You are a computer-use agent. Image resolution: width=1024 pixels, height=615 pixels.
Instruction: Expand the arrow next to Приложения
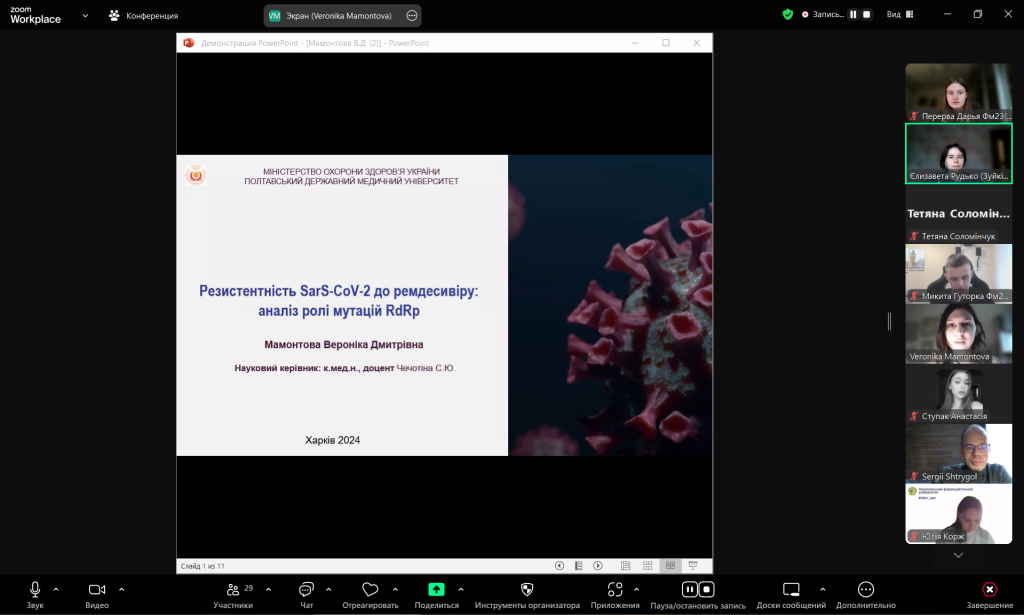coord(637,590)
